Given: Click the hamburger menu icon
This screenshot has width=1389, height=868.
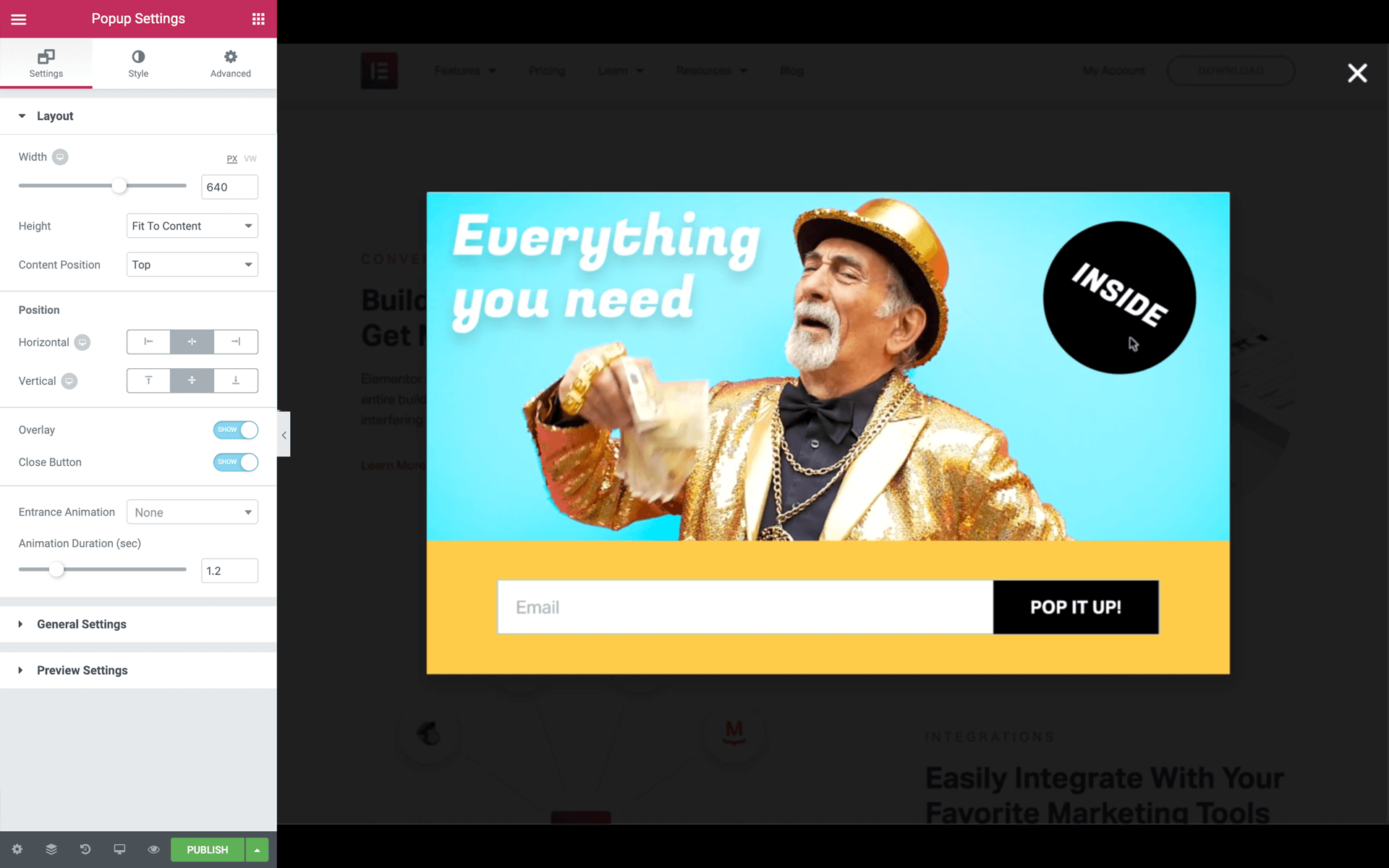Looking at the screenshot, I should 18,18.
